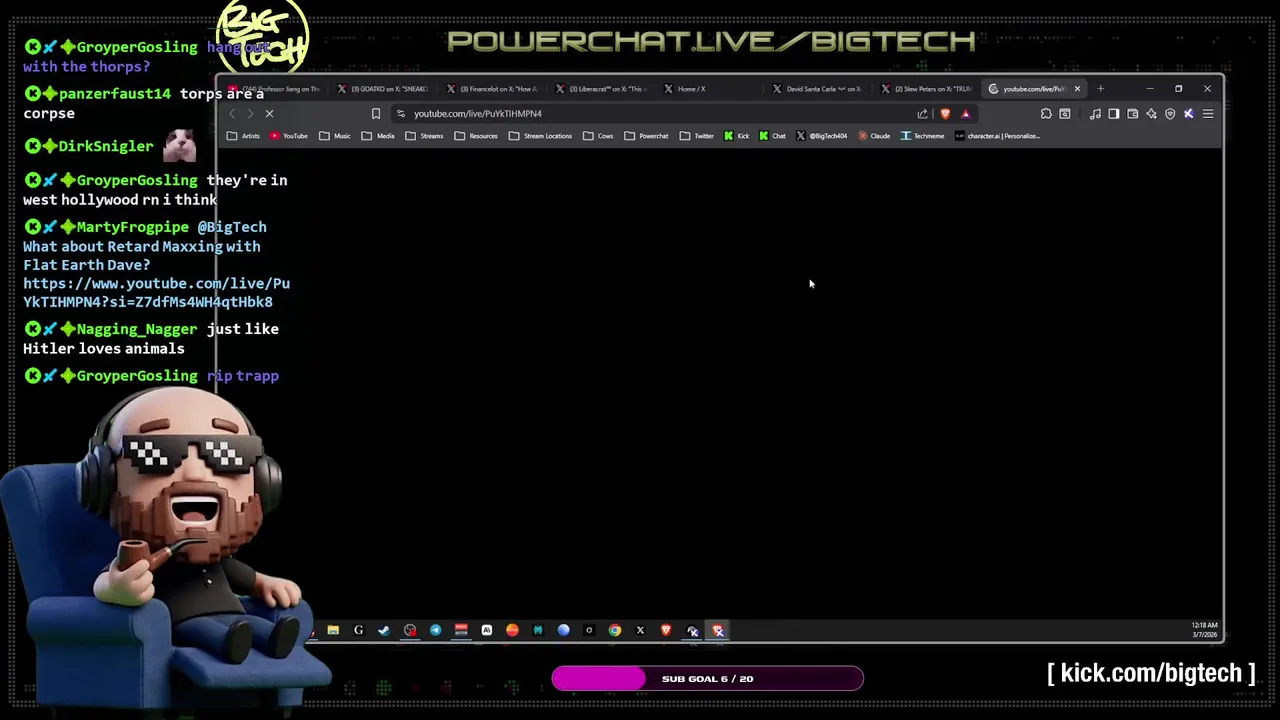1280x720 pixels.
Task: Open the Leo AI sparkle icon
Action: 1151,114
